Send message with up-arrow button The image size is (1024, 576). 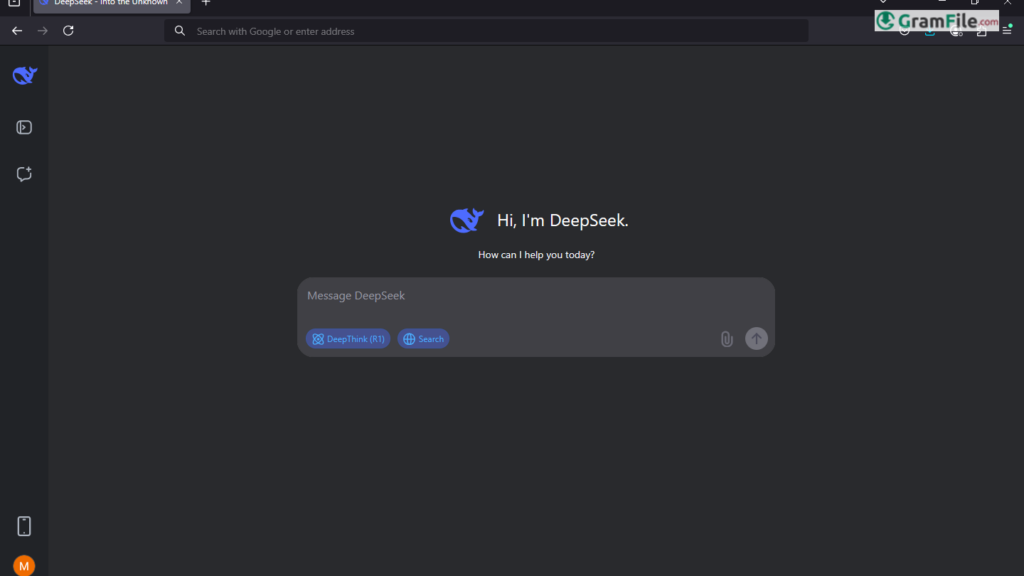click(756, 338)
